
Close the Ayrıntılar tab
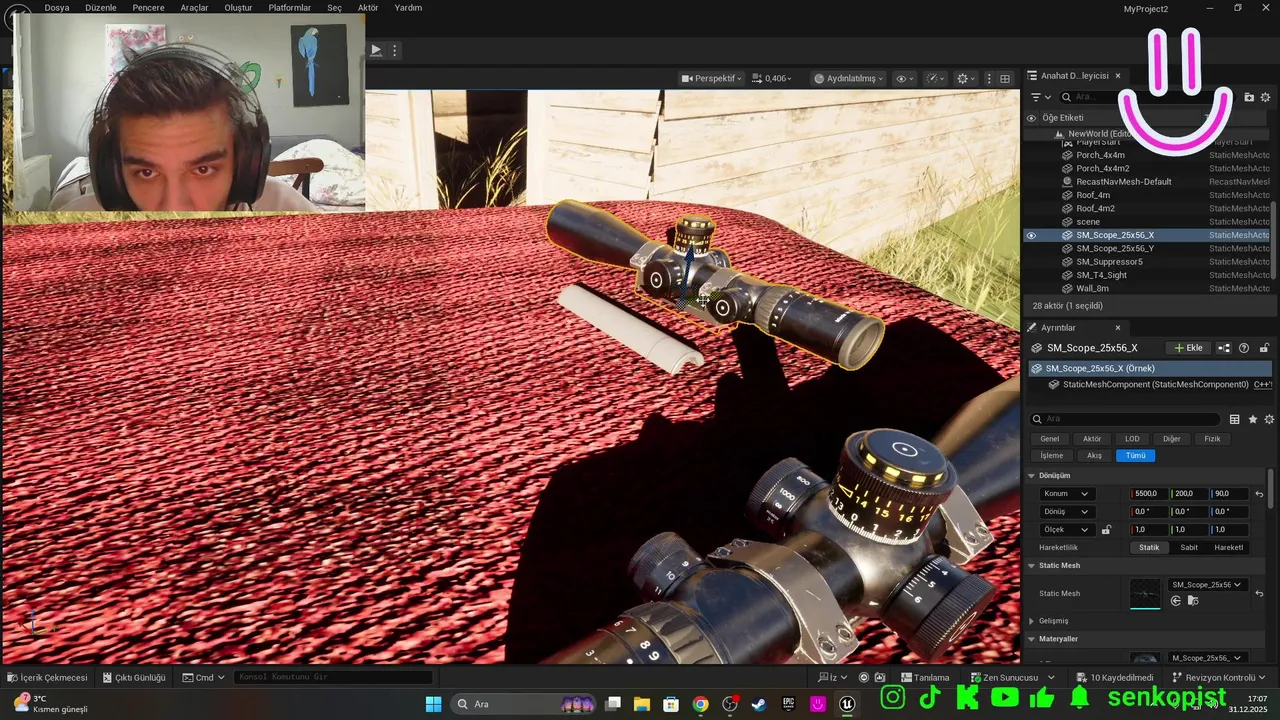tap(1118, 327)
